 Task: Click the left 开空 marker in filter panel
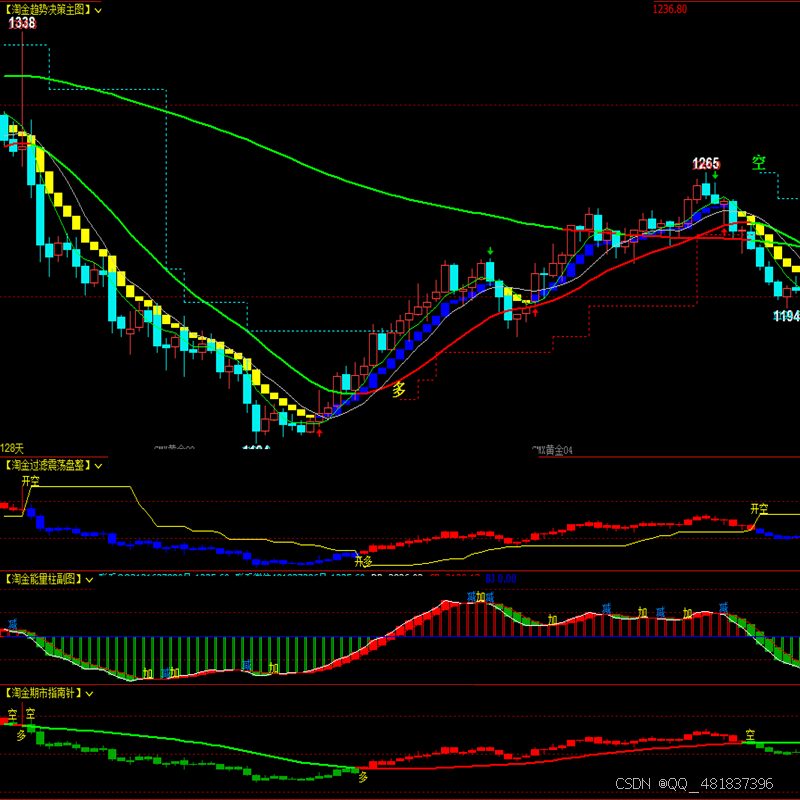[x=31, y=481]
